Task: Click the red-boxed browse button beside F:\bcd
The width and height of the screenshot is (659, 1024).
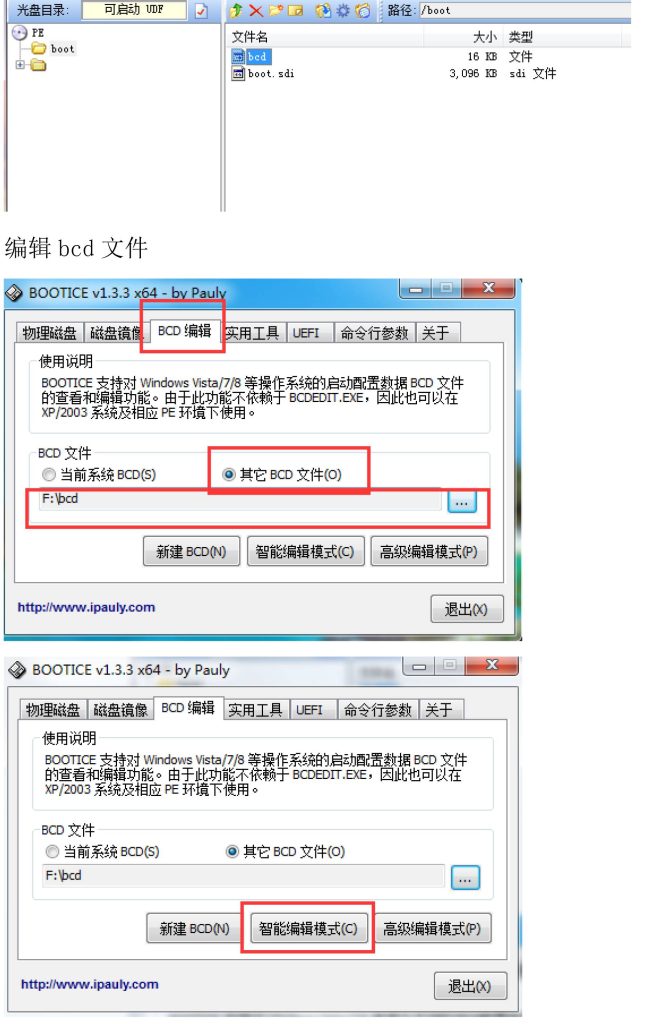Action: pyautogui.click(x=462, y=502)
